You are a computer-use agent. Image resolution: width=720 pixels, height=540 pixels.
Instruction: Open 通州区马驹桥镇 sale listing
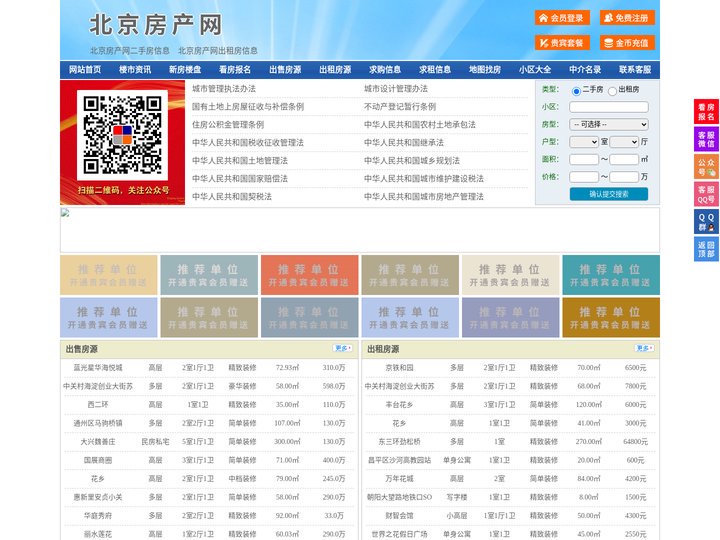click(x=98, y=423)
